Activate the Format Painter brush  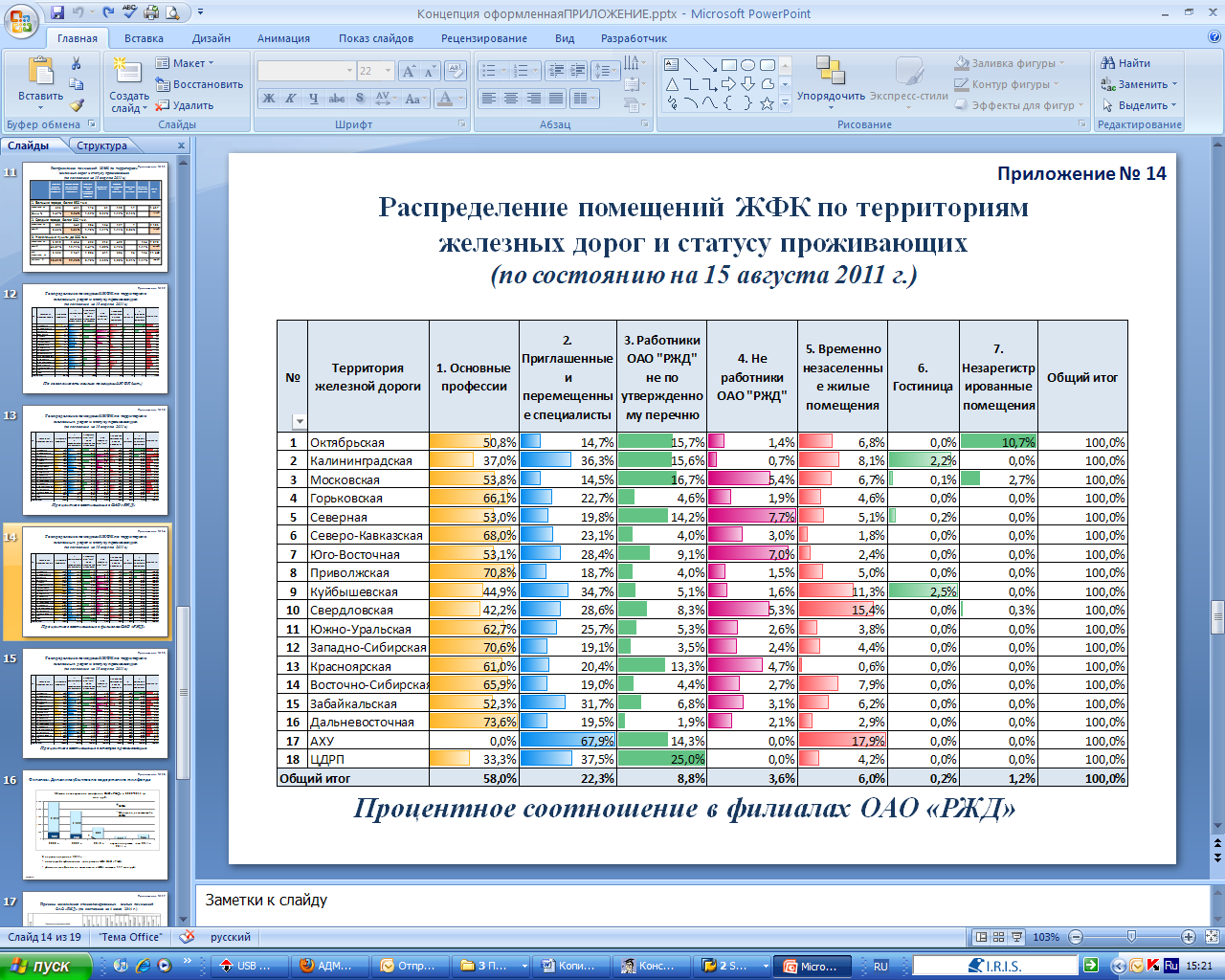77,105
